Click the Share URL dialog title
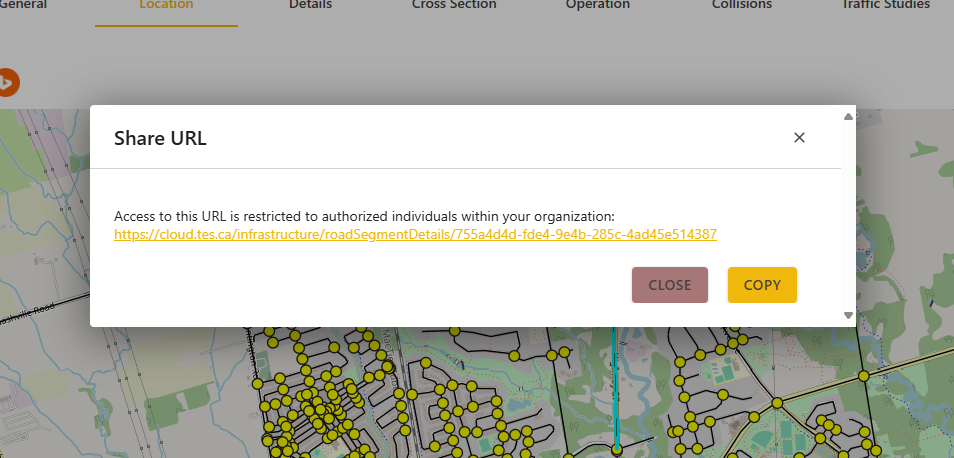The width and height of the screenshot is (954, 458). tap(160, 138)
